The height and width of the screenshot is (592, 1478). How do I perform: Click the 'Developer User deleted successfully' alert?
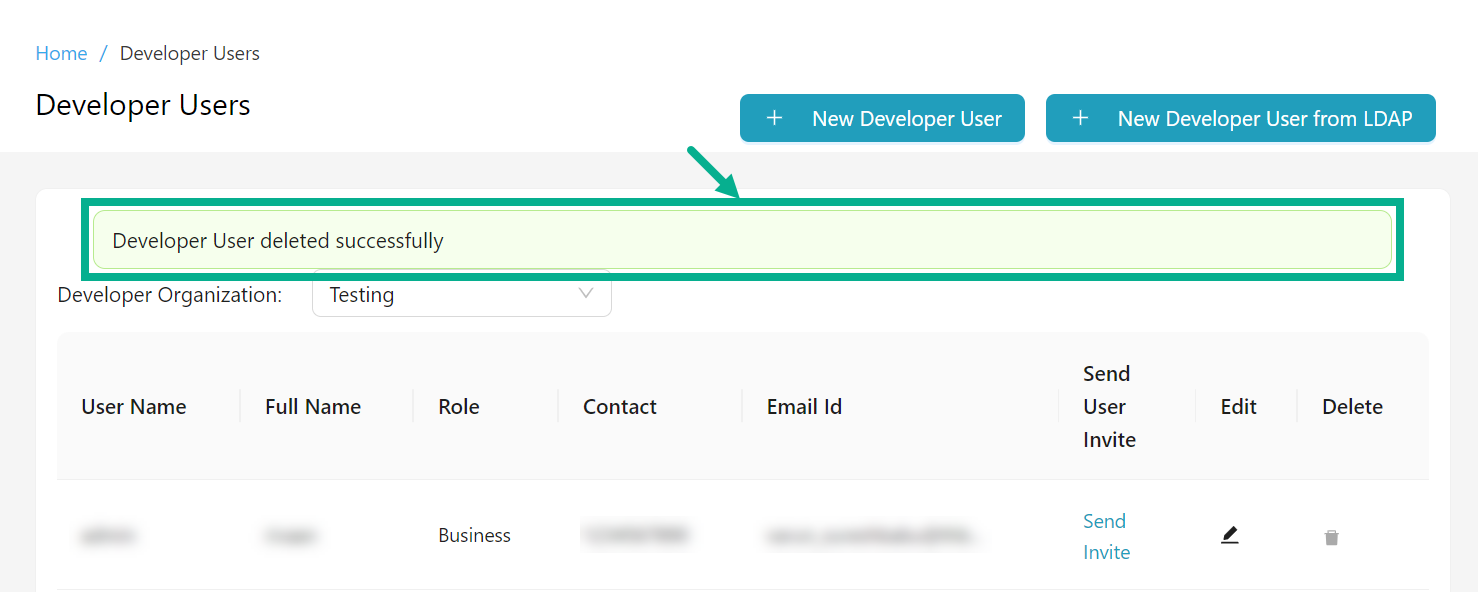(x=741, y=240)
